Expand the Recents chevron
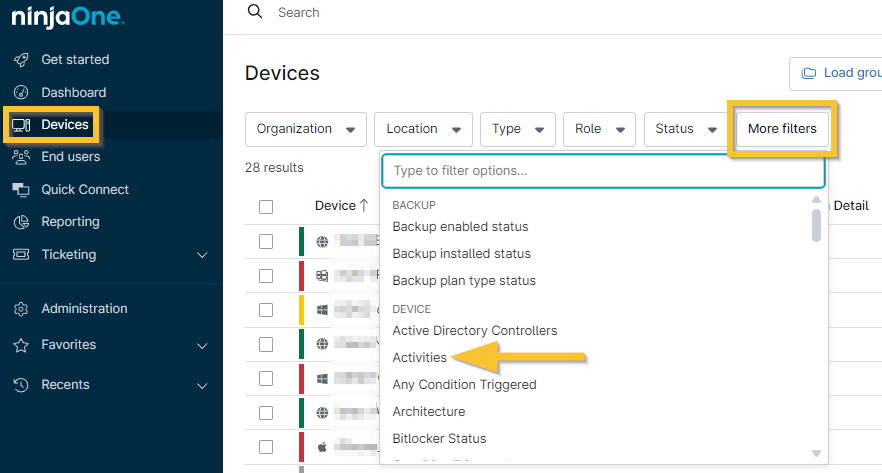Image resolution: width=882 pixels, height=473 pixels. (x=202, y=386)
